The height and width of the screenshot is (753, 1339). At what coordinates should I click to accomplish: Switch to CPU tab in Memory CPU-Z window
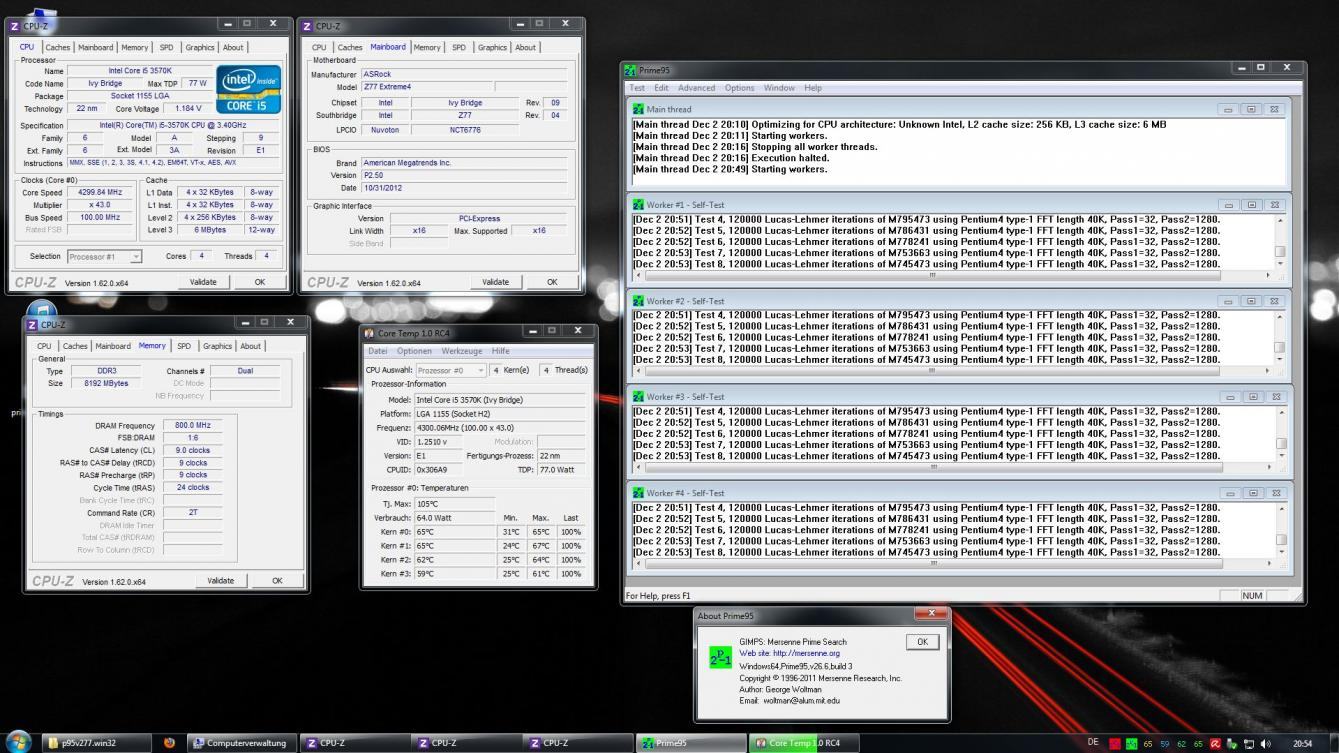(43, 346)
